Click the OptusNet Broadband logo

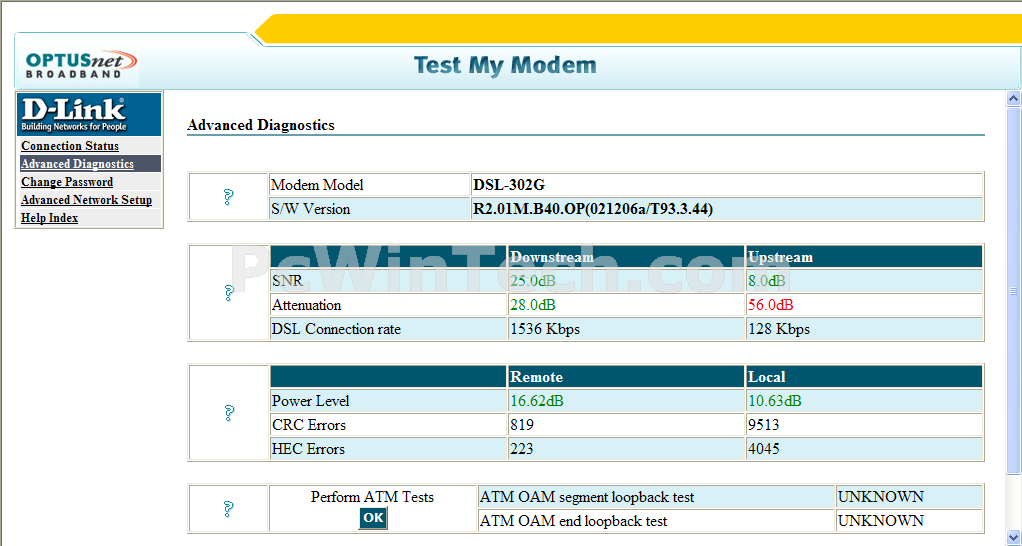click(x=81, y=65)
